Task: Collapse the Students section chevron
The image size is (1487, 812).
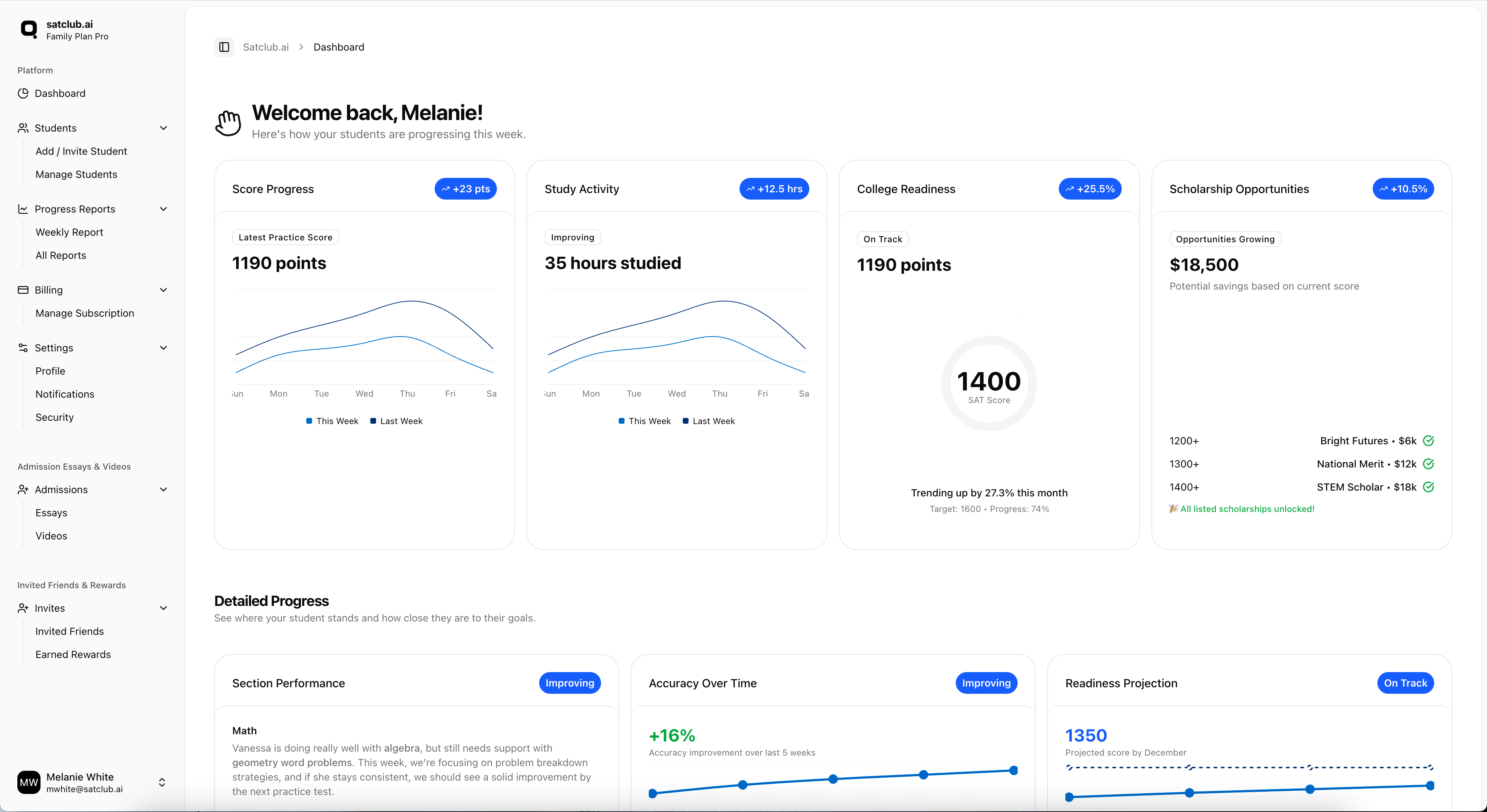Action: point(163,128)
